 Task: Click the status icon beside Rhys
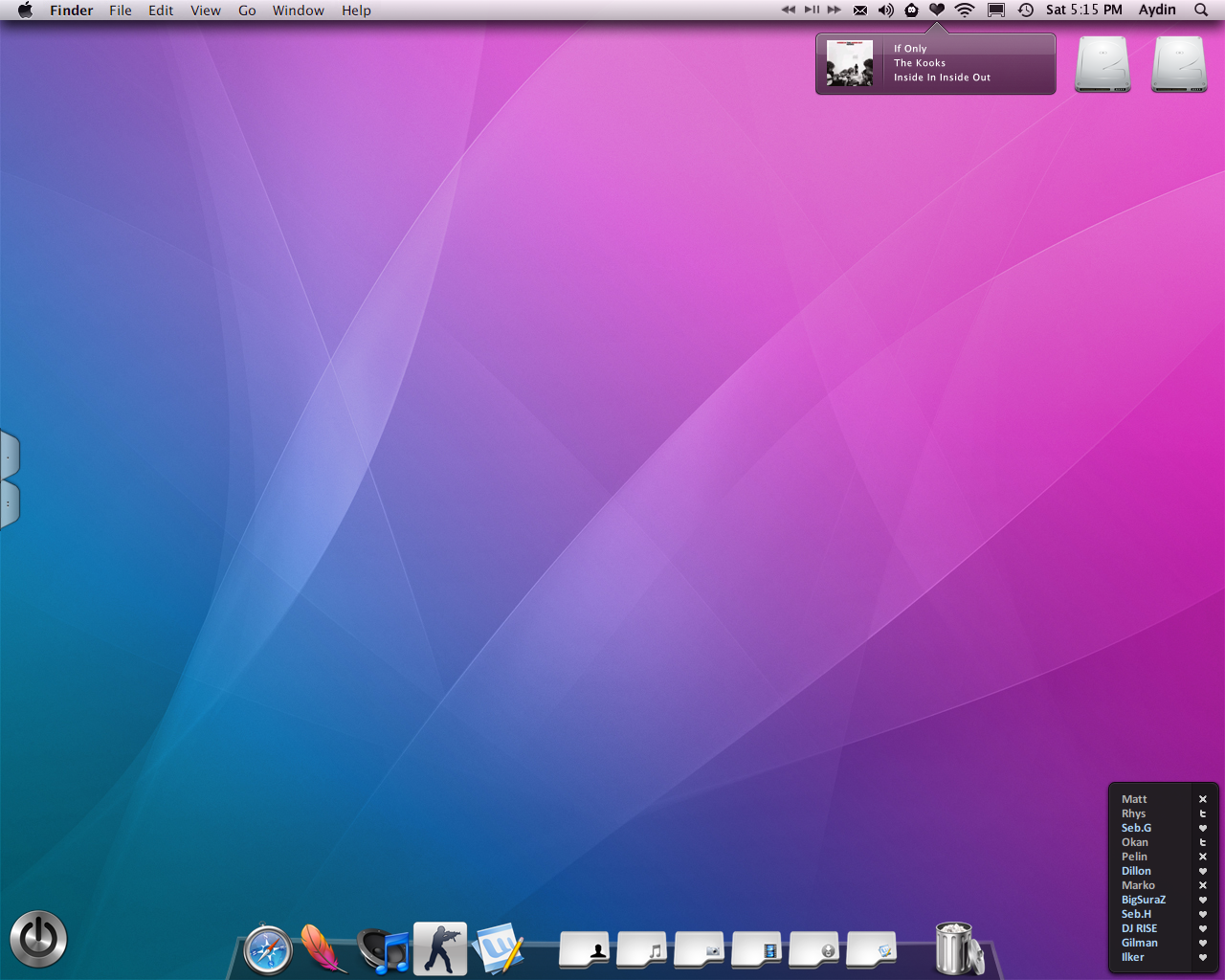tap(1203, 813)
